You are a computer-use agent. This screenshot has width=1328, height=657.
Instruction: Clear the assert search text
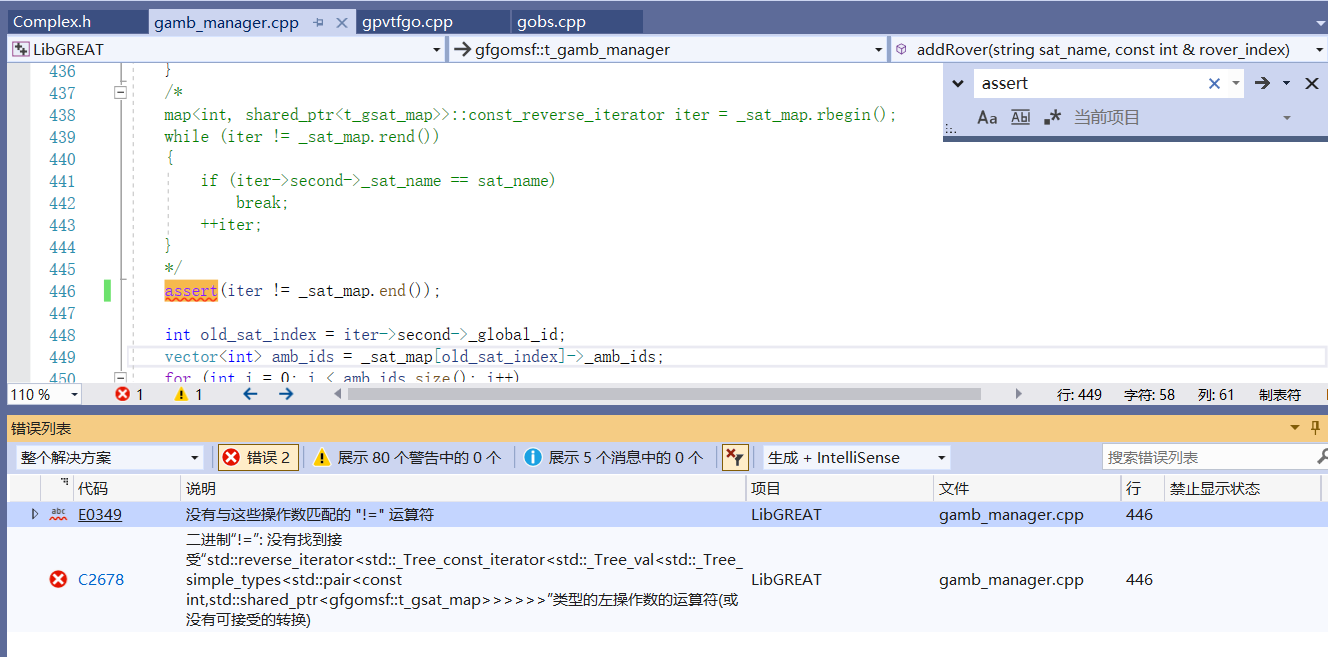click(1214, 84)
